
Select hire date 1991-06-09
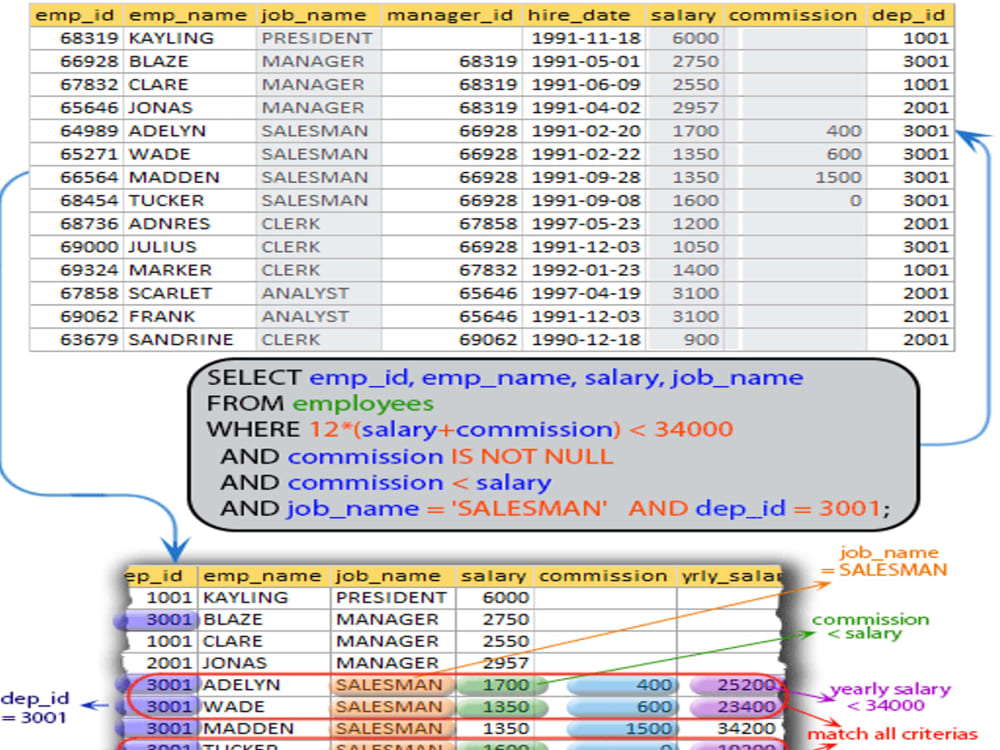(584, 84)
